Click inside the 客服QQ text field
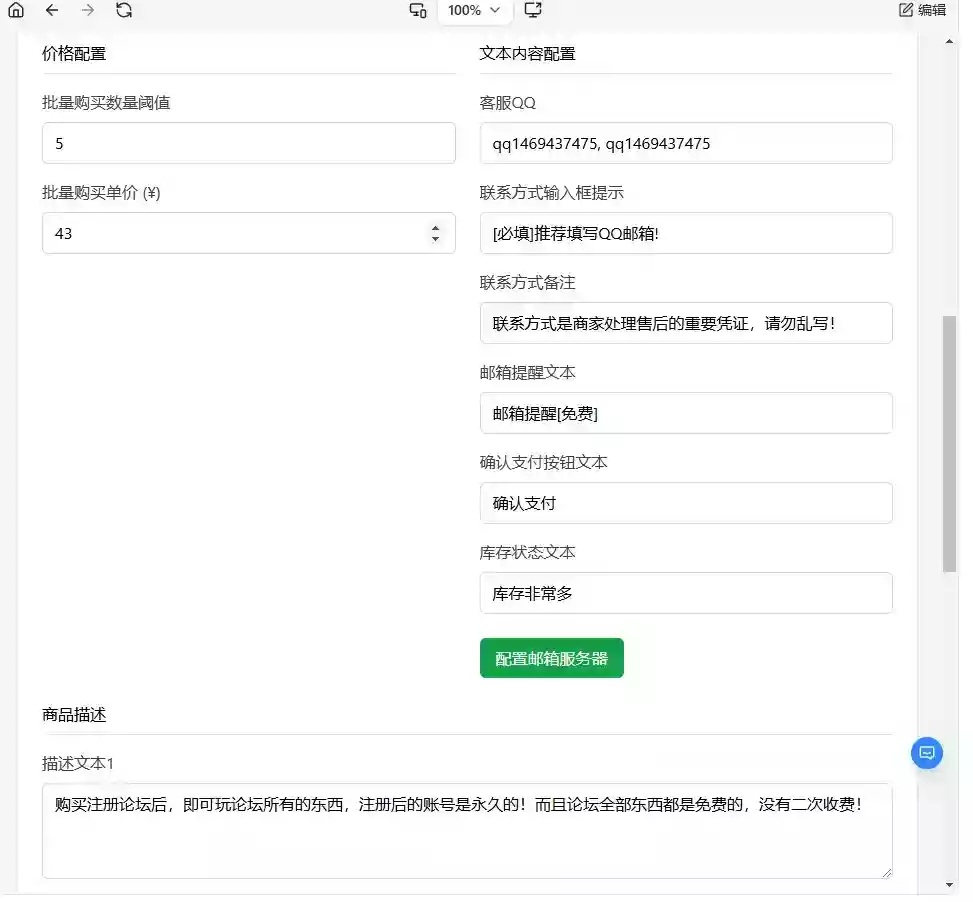The height and width of the screenshot is (902, 973). pyautogui.click(x=685, y=143)
